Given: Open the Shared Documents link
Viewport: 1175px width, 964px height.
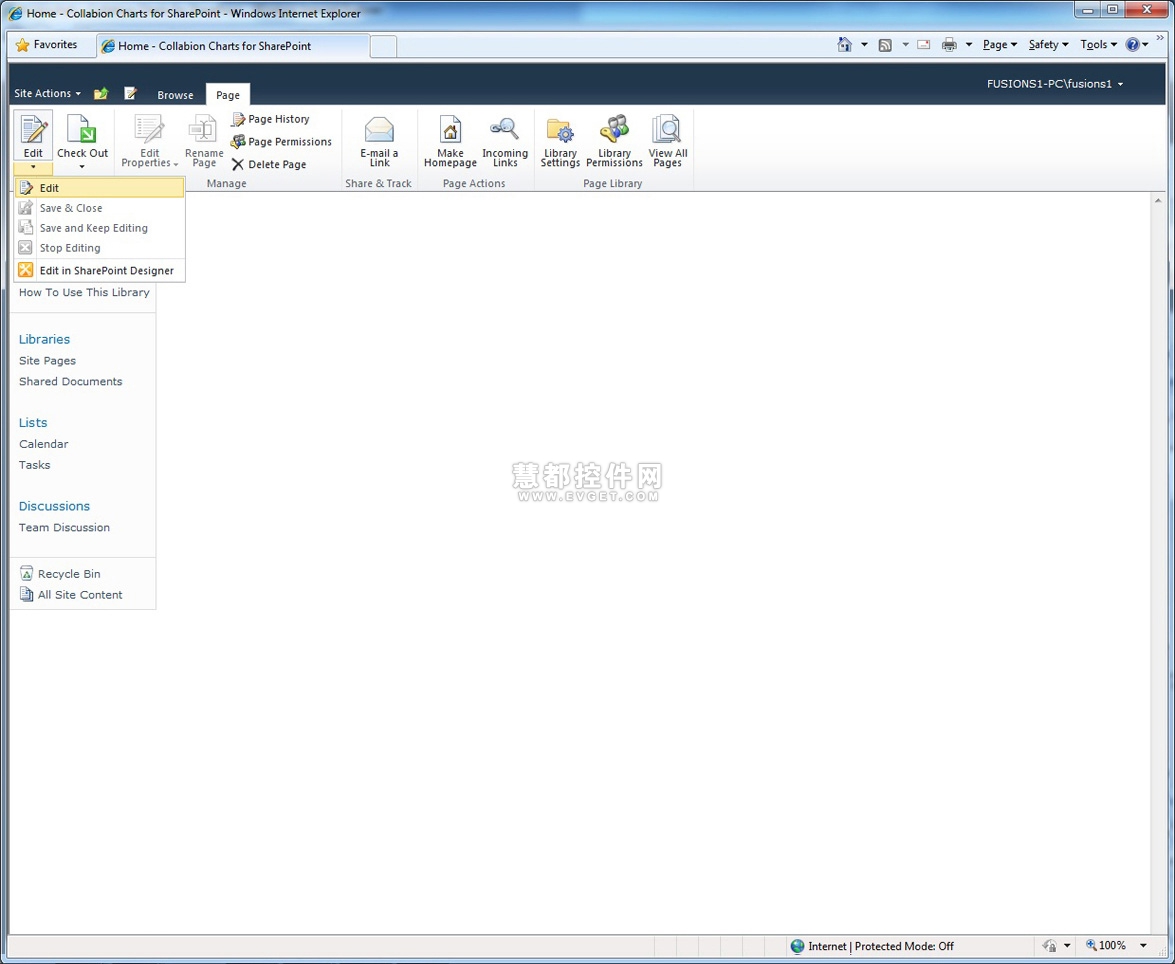Looking at the screenshot, I should click(70, 382).
